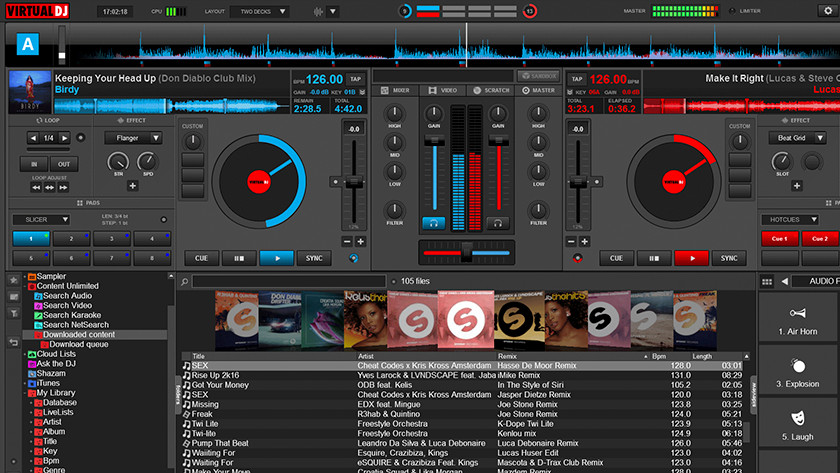Image resolution: width=840 pixels, height=473 pixels.
Task: Click the crossfader handle
Action: pyautogui.click(x=467, y=252)
